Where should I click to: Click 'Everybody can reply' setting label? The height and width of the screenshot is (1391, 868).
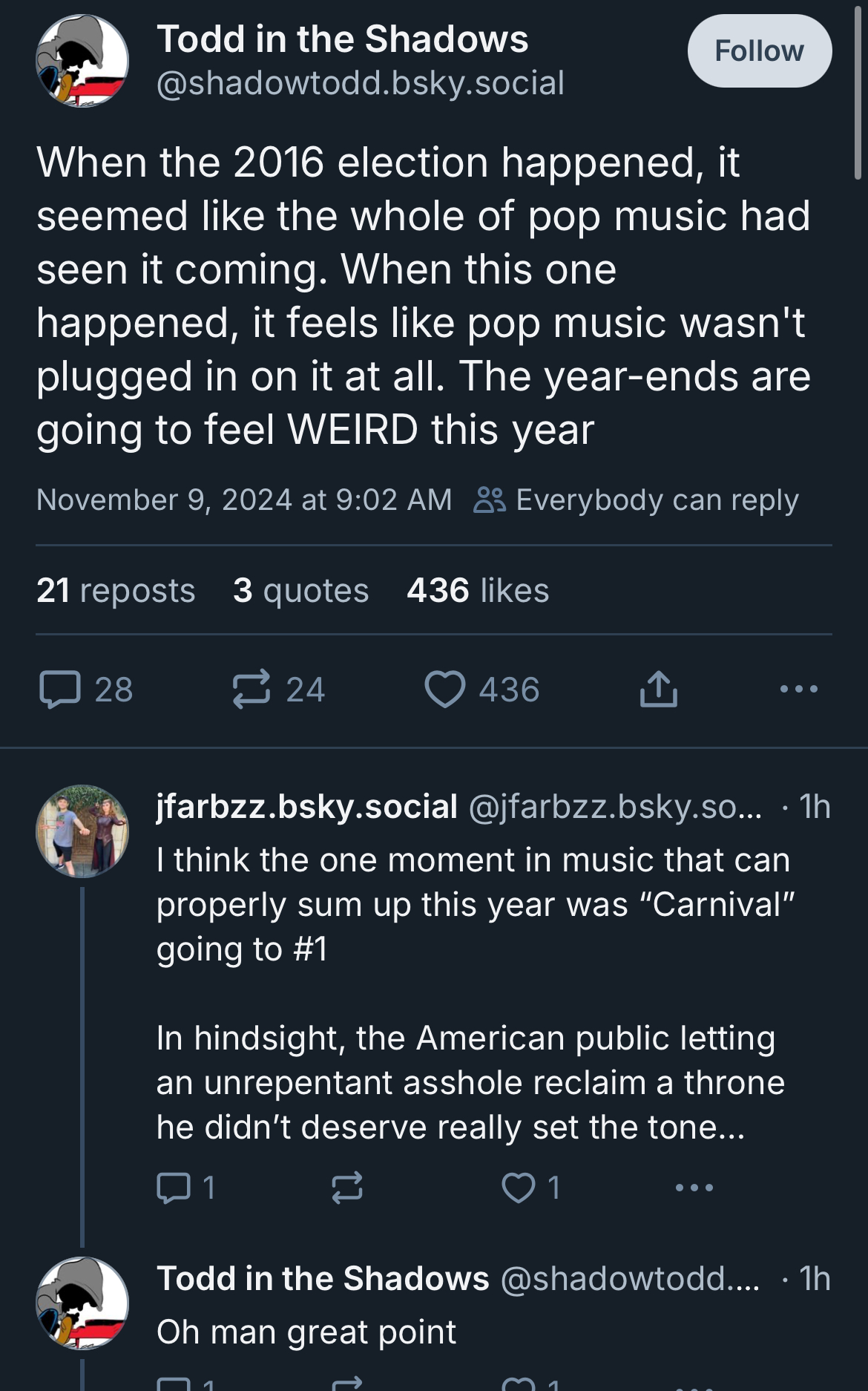coord(657,500)
